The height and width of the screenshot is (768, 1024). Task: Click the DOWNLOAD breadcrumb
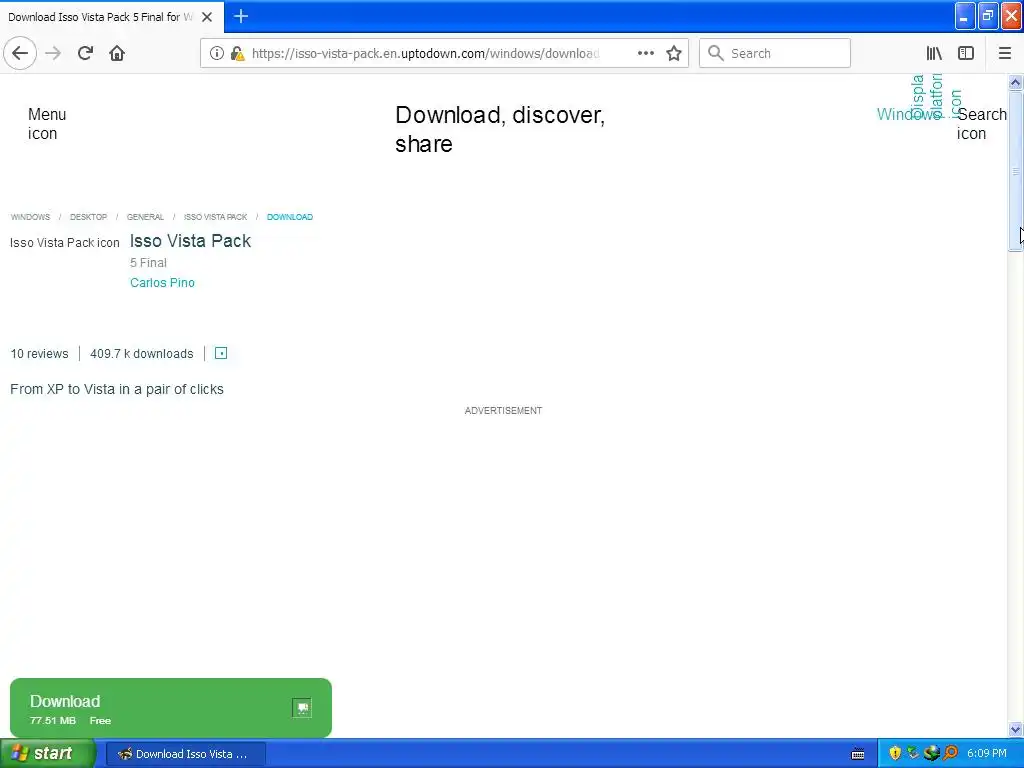[290, 217]
